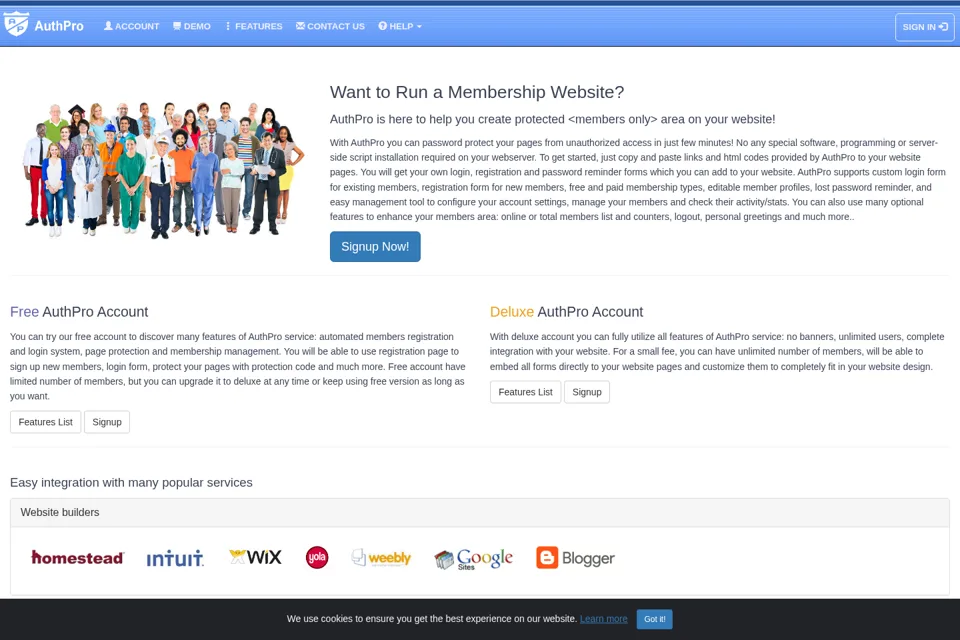Click the Signup Now! button
Viewport: 960px width, 640px height.
pos(375,246)
